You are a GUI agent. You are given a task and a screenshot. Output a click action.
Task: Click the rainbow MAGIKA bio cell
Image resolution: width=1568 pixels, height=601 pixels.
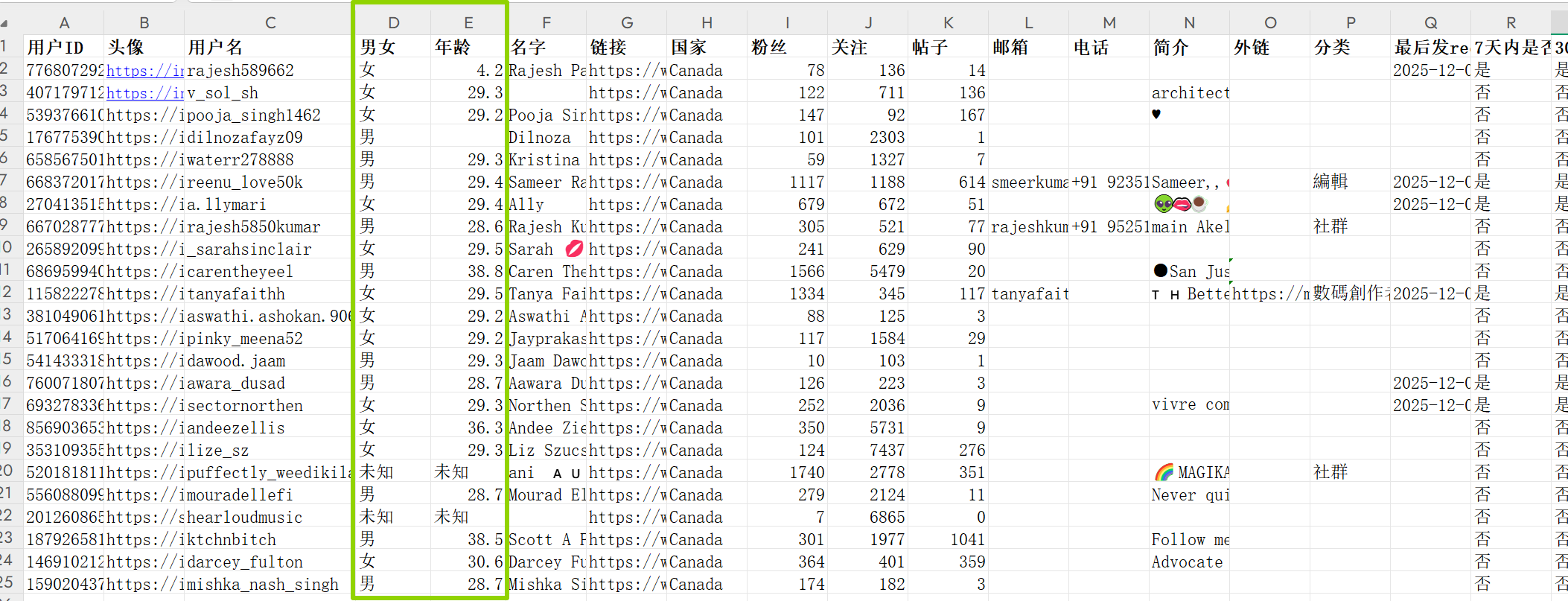pos(1191,473)
